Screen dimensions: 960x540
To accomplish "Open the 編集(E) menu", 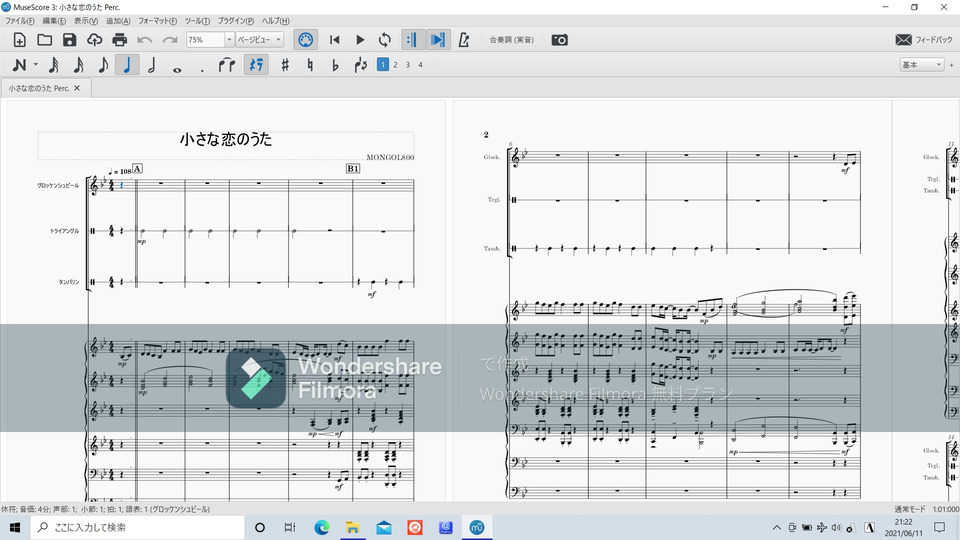I will pyautogui.click(x=54, y=21).
